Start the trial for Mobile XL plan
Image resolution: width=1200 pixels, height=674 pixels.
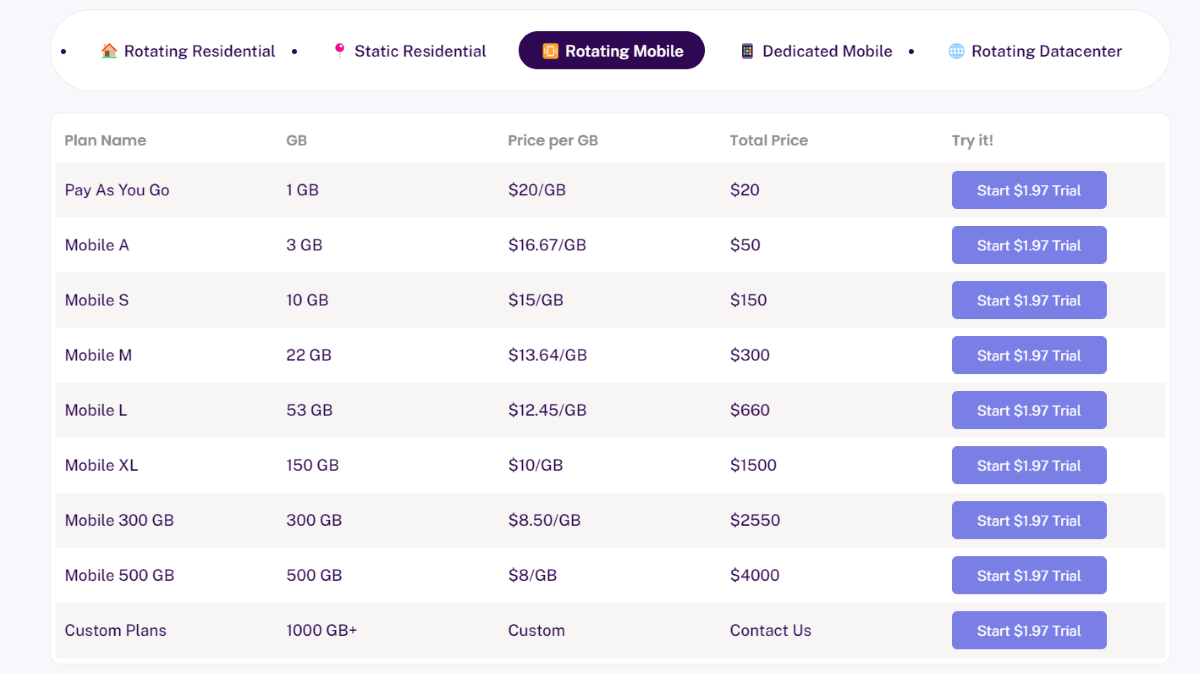[1029, 465]
